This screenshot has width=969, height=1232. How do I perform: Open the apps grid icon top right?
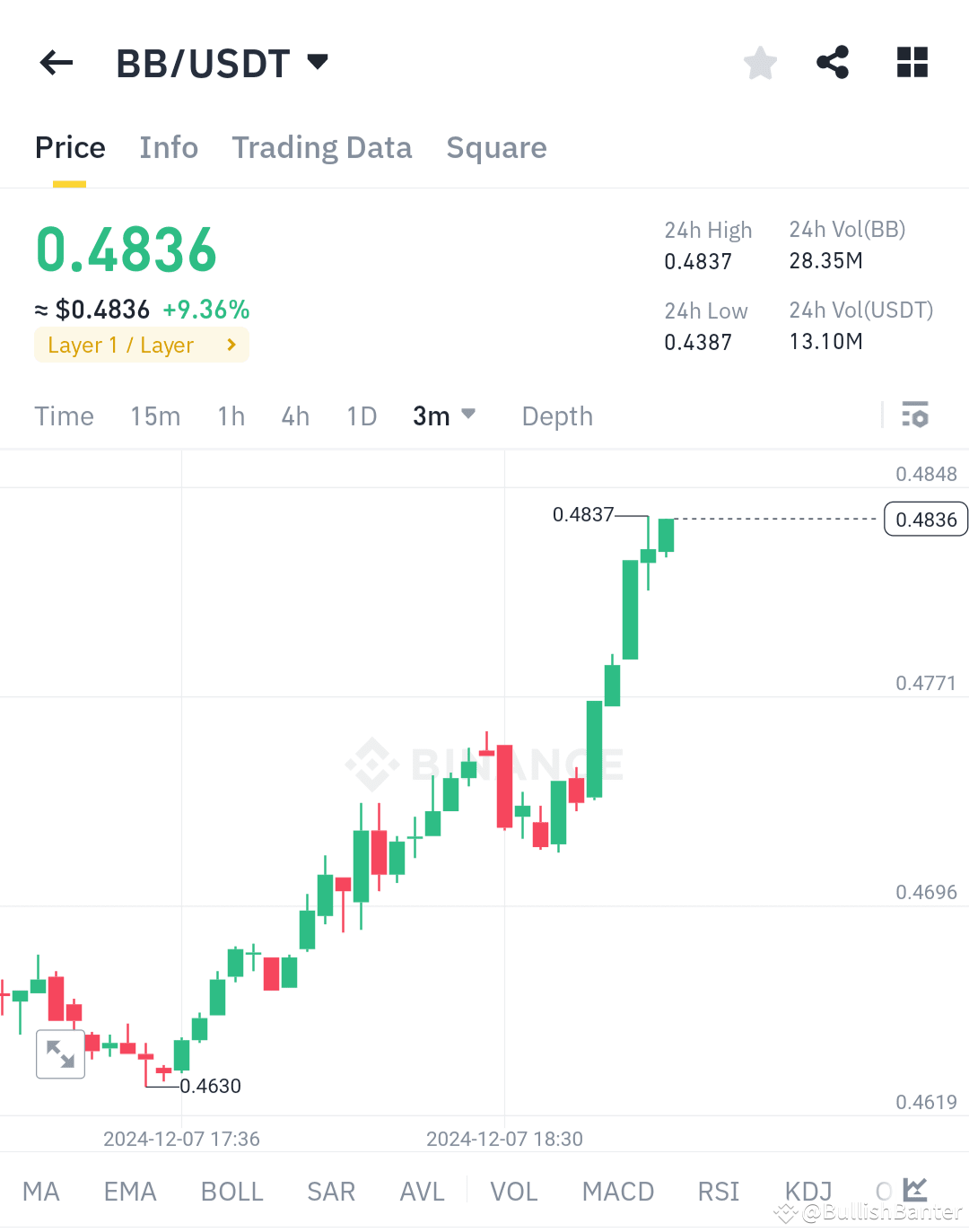click(912, 62)
